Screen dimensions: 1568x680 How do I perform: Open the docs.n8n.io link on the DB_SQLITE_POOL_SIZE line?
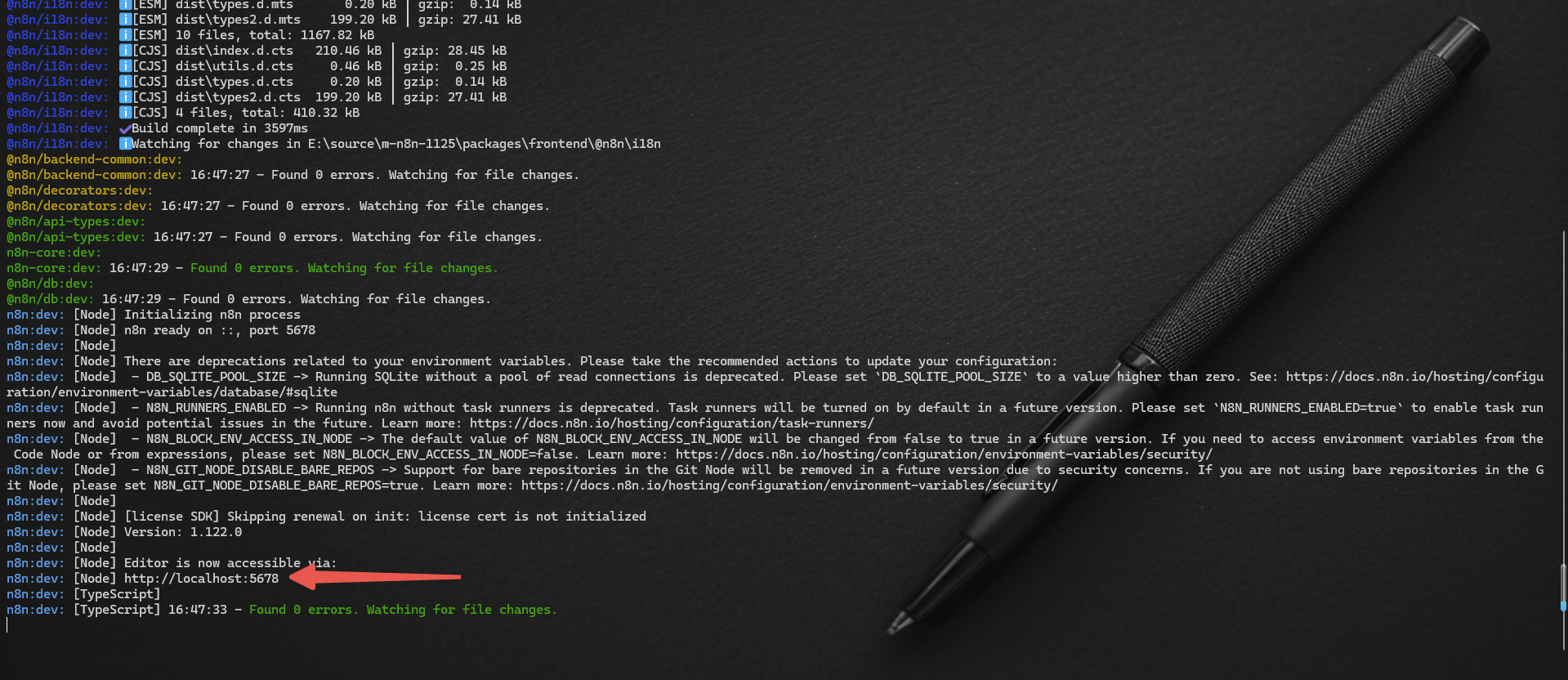pos(1414,377)
